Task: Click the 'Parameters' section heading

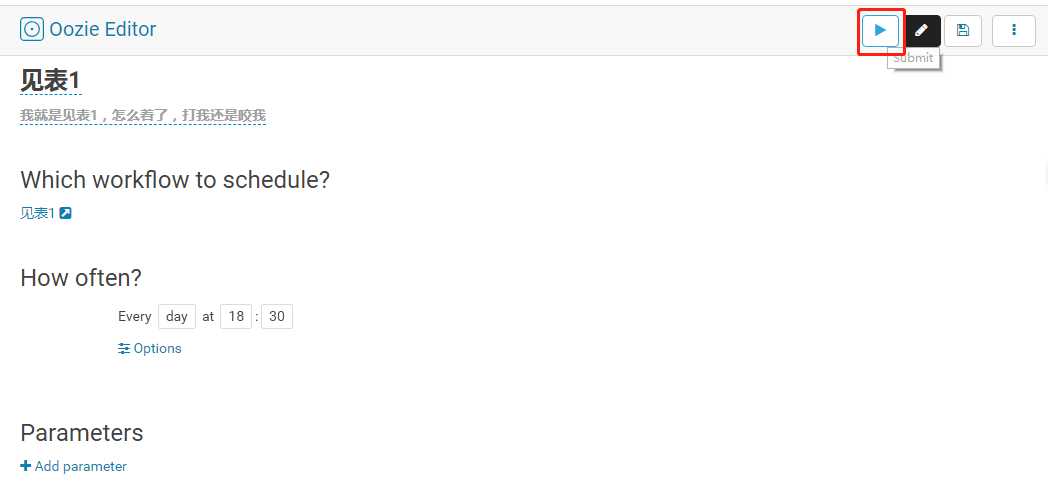Action: [x=82, y=432]
